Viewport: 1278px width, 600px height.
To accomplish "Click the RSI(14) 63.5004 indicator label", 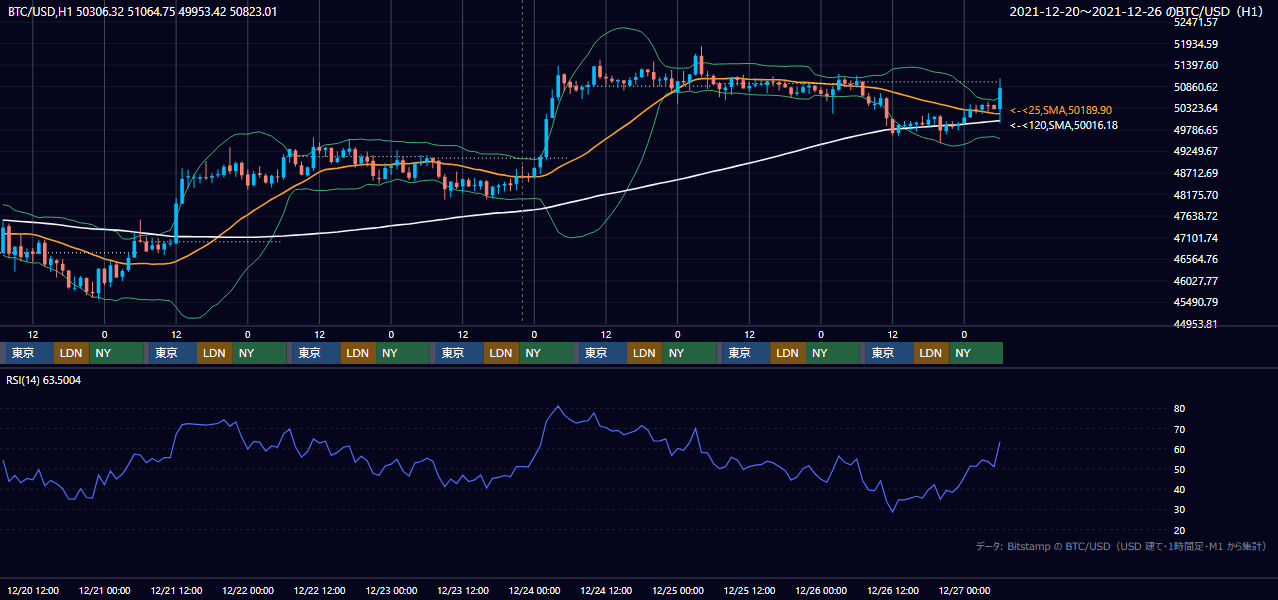I will 44,380.
